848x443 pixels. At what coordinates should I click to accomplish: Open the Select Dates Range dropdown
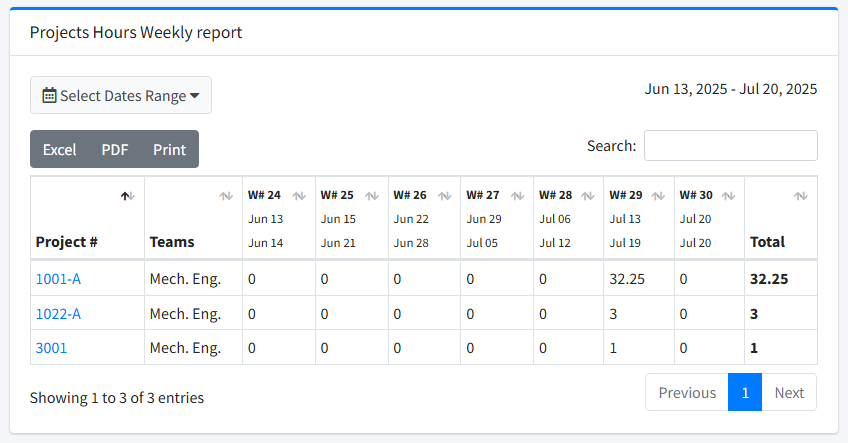pos(121,96)
